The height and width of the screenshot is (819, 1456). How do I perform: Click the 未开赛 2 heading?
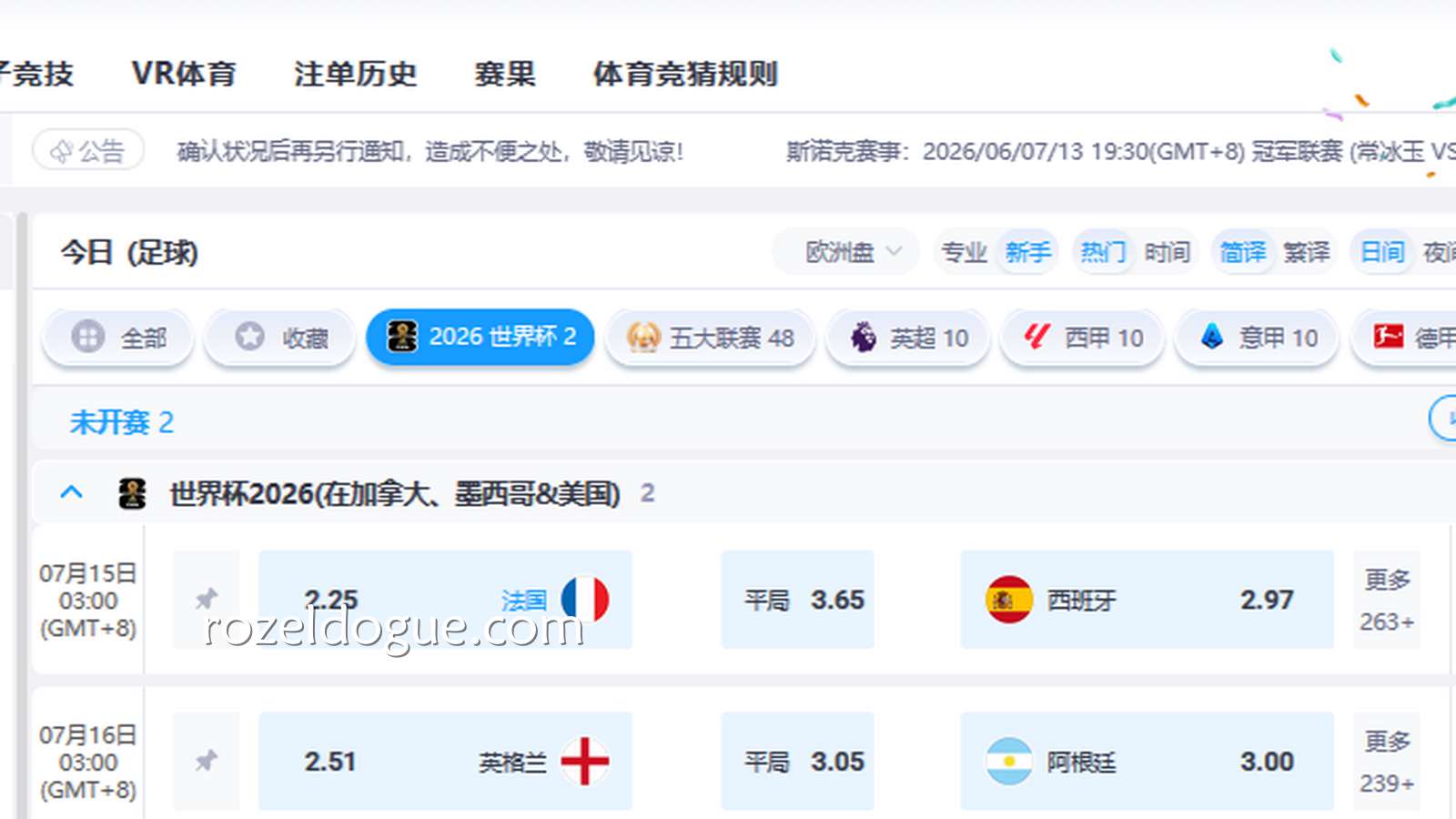click(x=122, y=422)
